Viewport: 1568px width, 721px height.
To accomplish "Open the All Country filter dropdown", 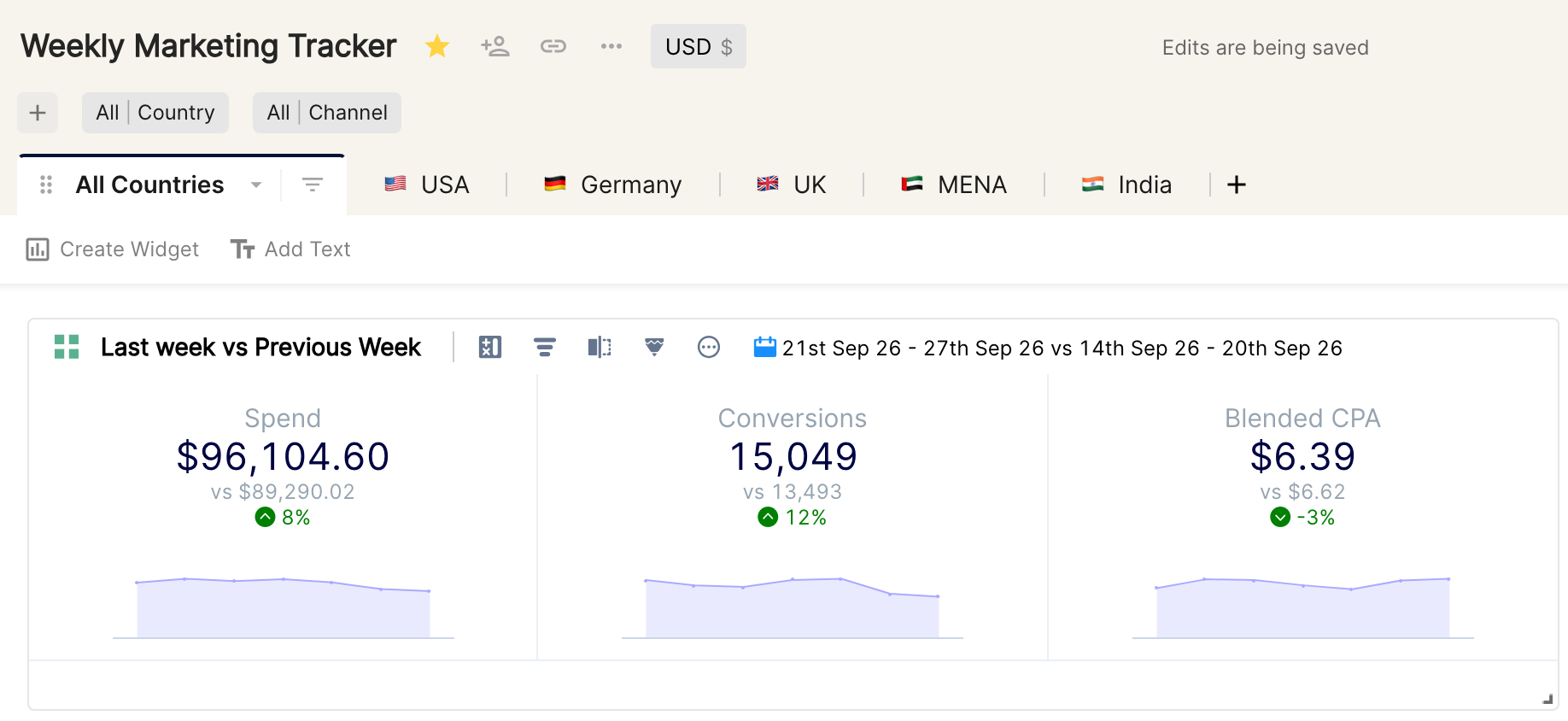I will click(155, 113).
